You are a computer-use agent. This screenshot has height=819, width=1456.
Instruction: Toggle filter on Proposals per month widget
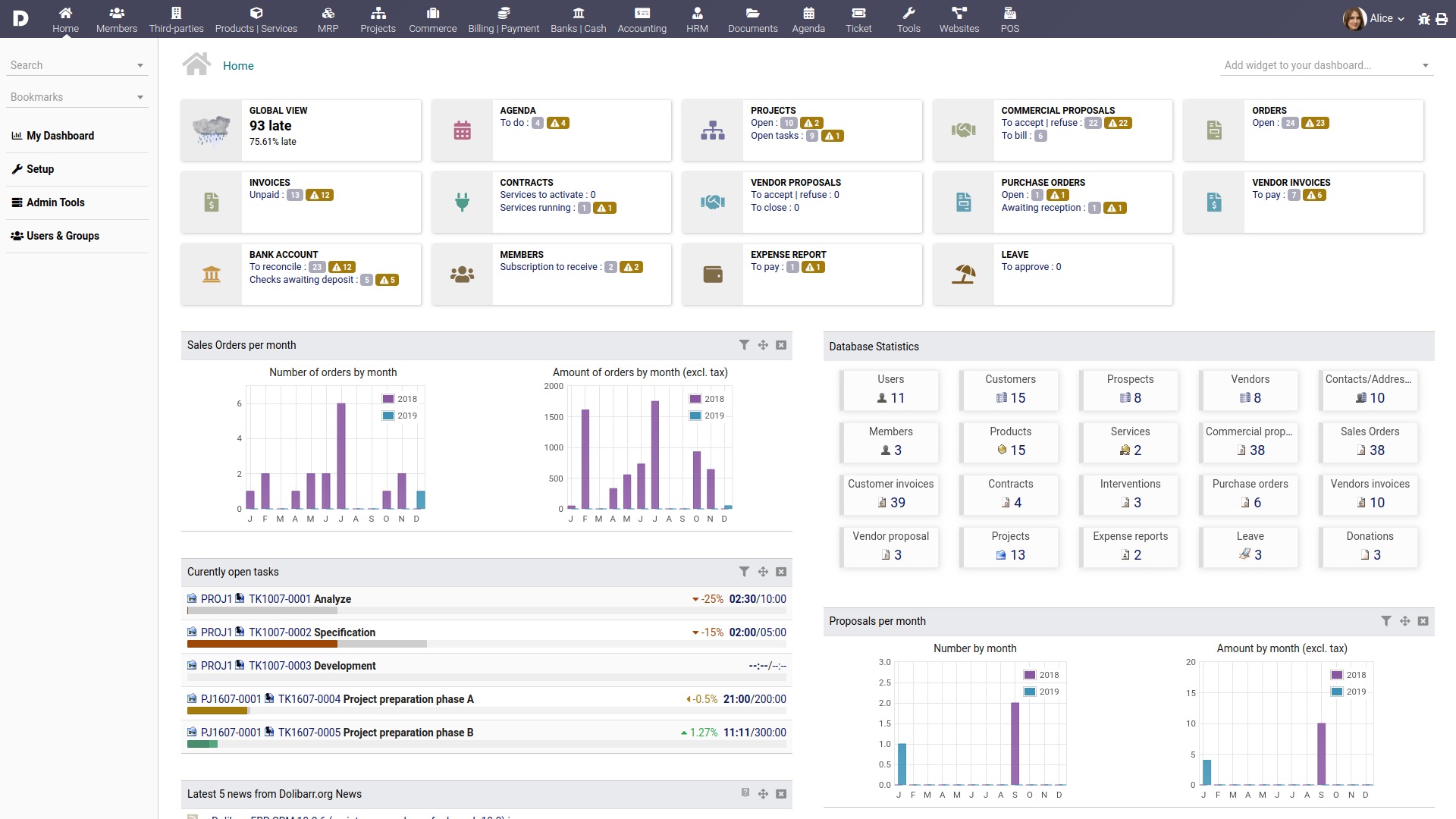point(1387,620)
